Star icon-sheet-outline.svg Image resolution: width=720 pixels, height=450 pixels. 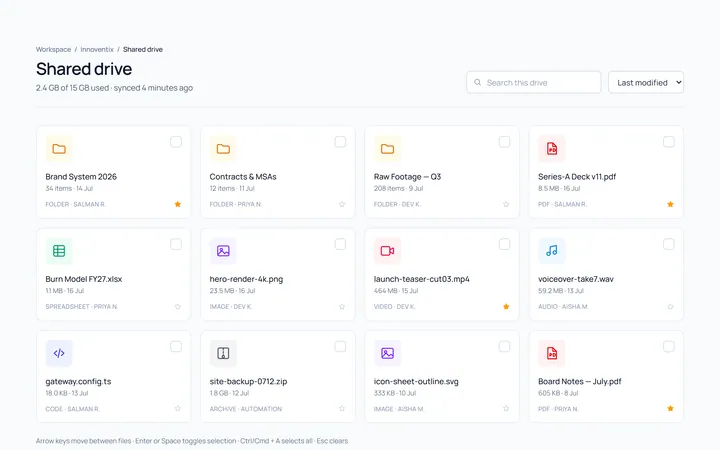point(506,408)
